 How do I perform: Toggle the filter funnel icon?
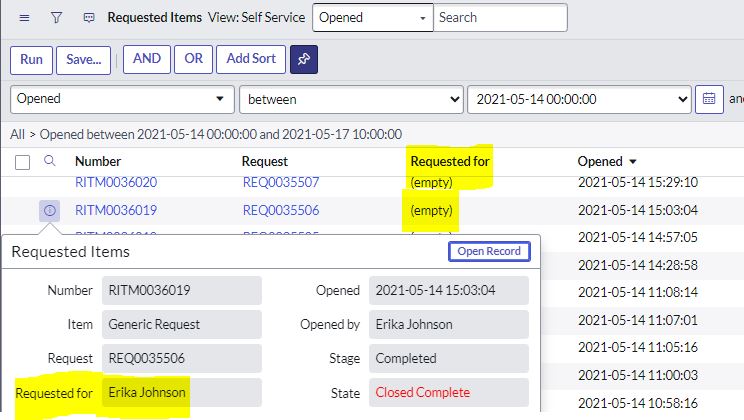[56, 18]
